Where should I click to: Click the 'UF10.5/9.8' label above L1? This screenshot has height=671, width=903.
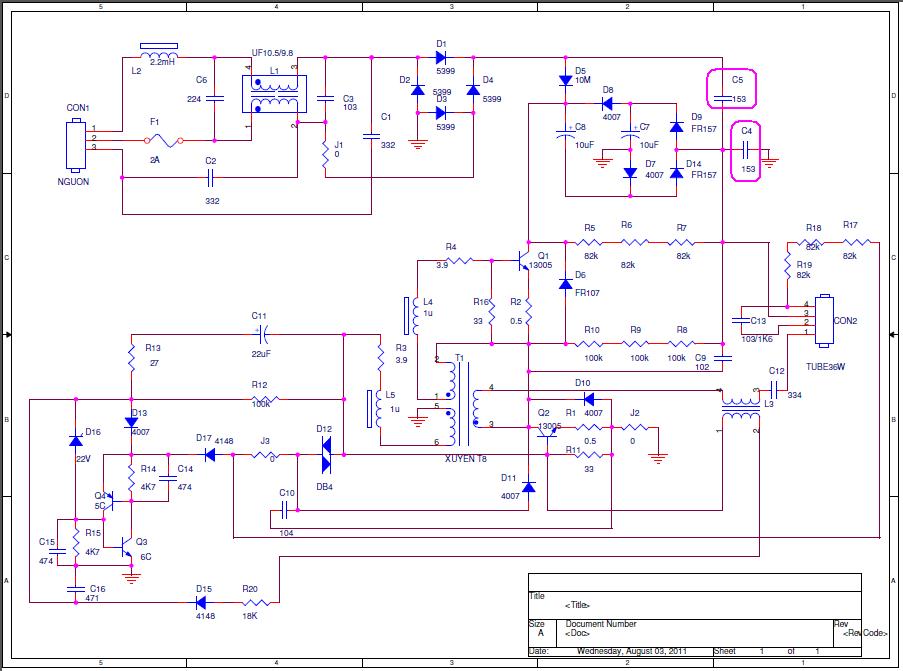(272, 52)
